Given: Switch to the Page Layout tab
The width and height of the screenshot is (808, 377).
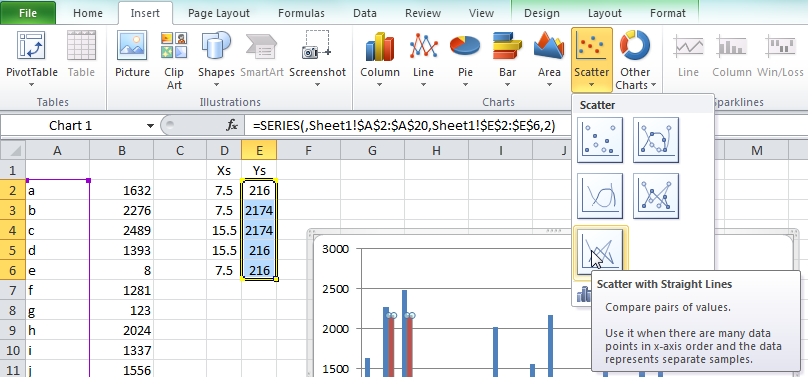Looking at the screenshot, I should click(x=218, y=13).
